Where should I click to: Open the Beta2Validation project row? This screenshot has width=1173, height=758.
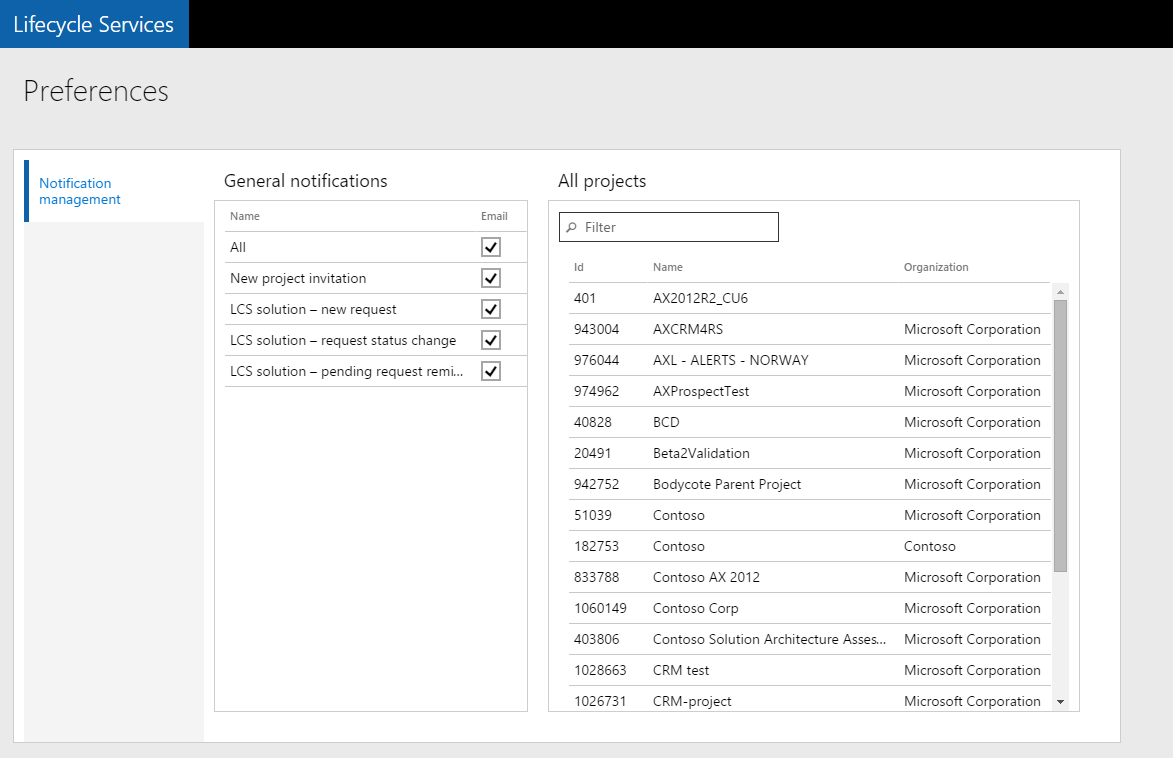[701, 453]
